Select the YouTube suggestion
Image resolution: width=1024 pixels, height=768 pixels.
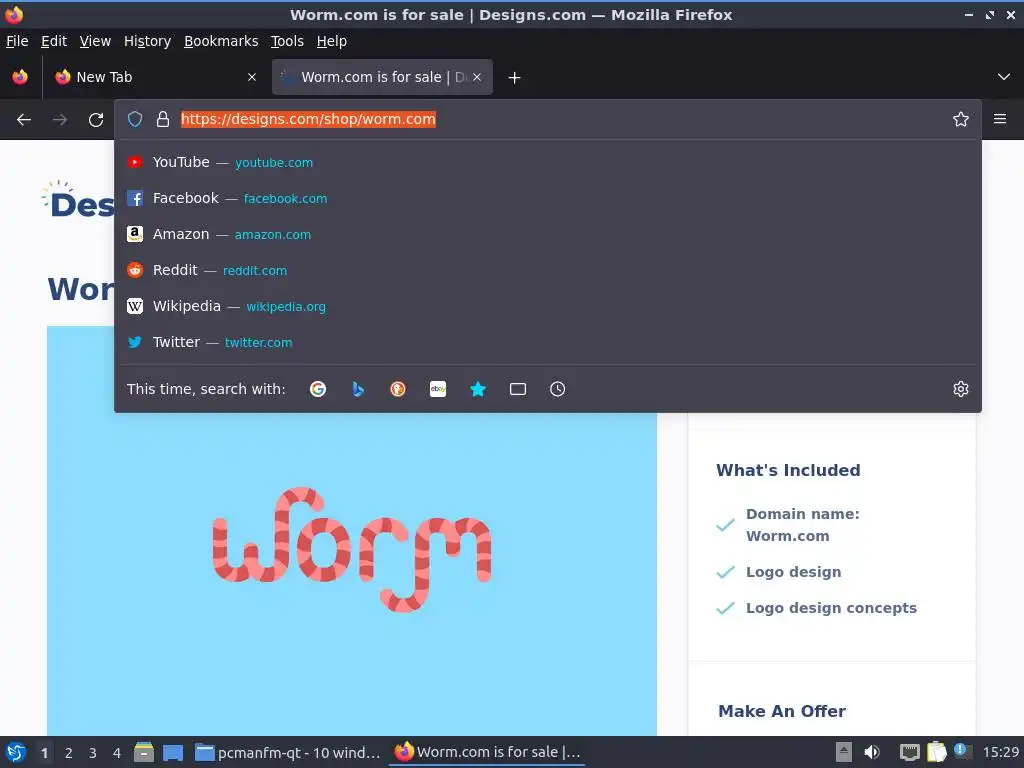[x=547, y=163]
